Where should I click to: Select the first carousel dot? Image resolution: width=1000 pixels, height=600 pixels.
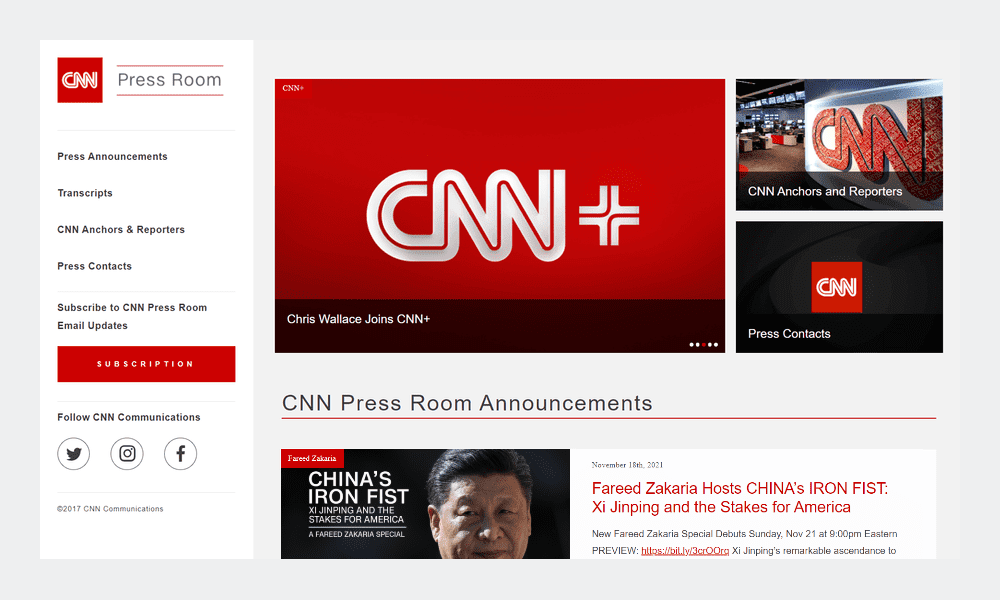[691, 345]
